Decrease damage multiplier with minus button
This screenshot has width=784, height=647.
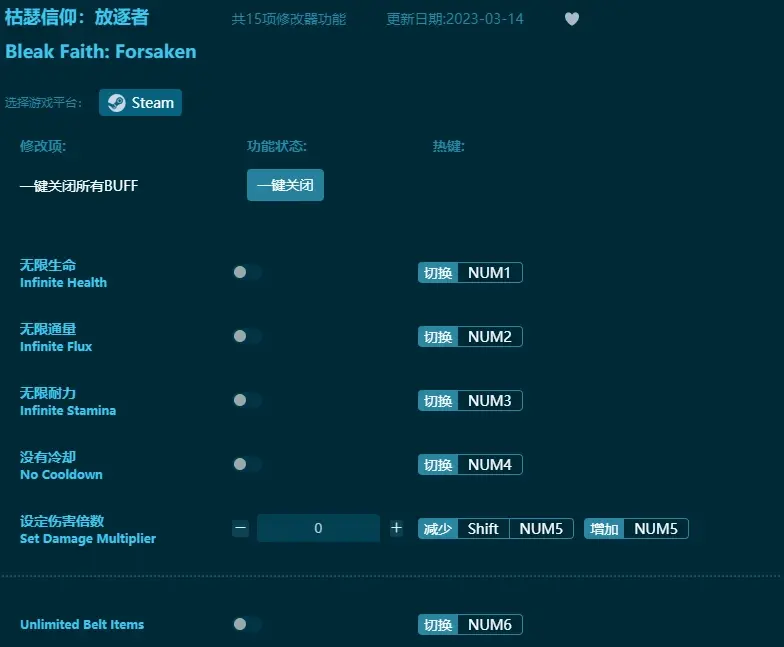[x=240, y=528]
